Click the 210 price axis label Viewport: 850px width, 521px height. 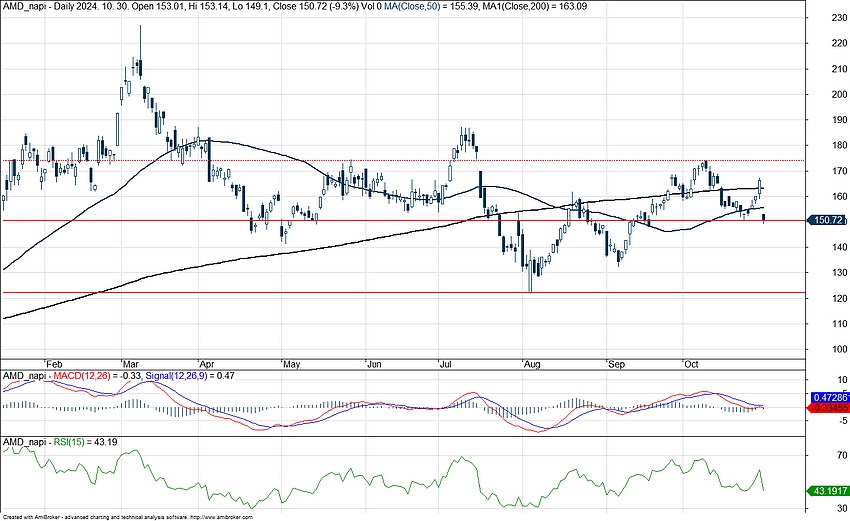[x=839, y=69]
